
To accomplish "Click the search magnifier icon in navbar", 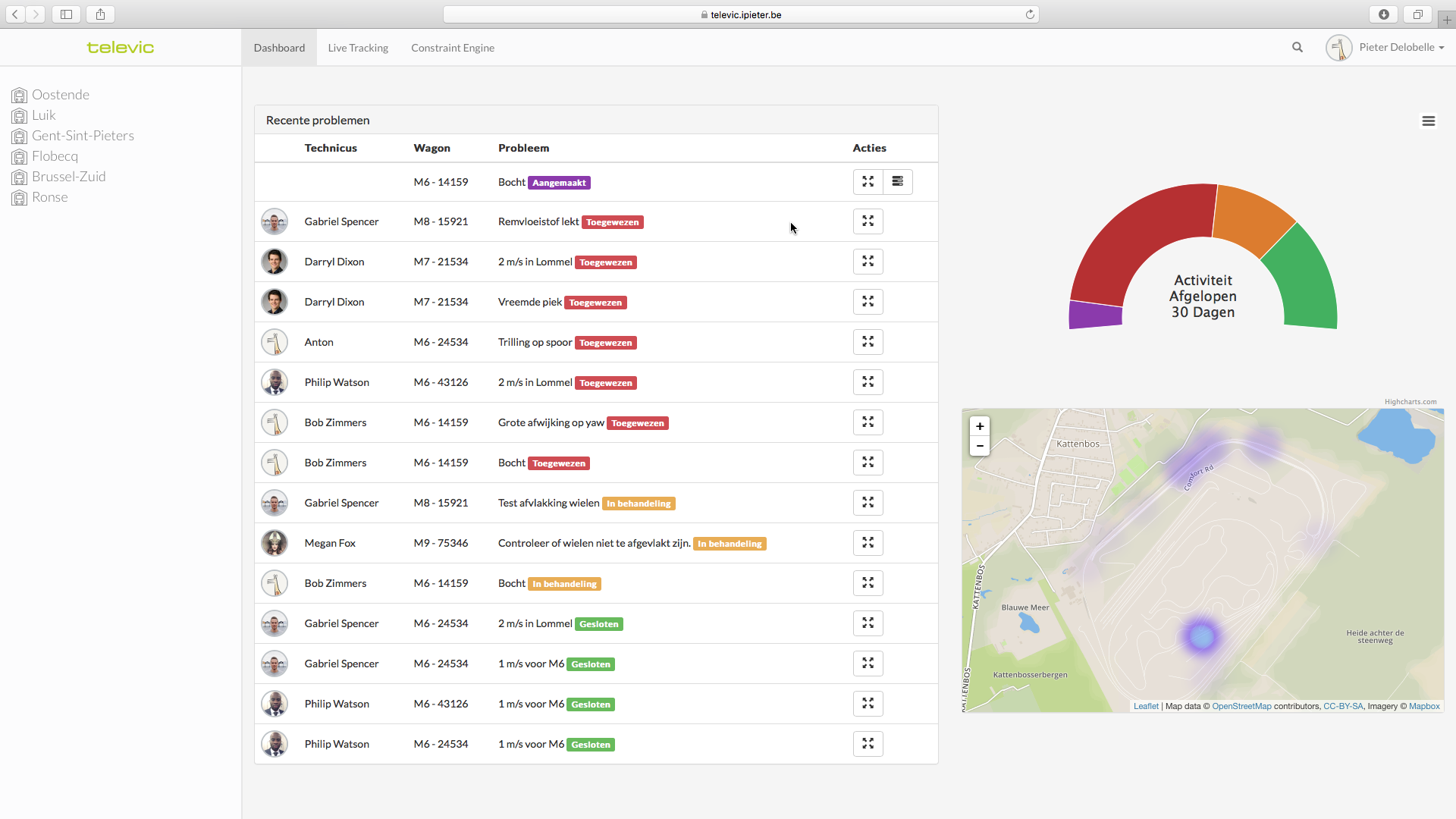I will click(1297, 47).
